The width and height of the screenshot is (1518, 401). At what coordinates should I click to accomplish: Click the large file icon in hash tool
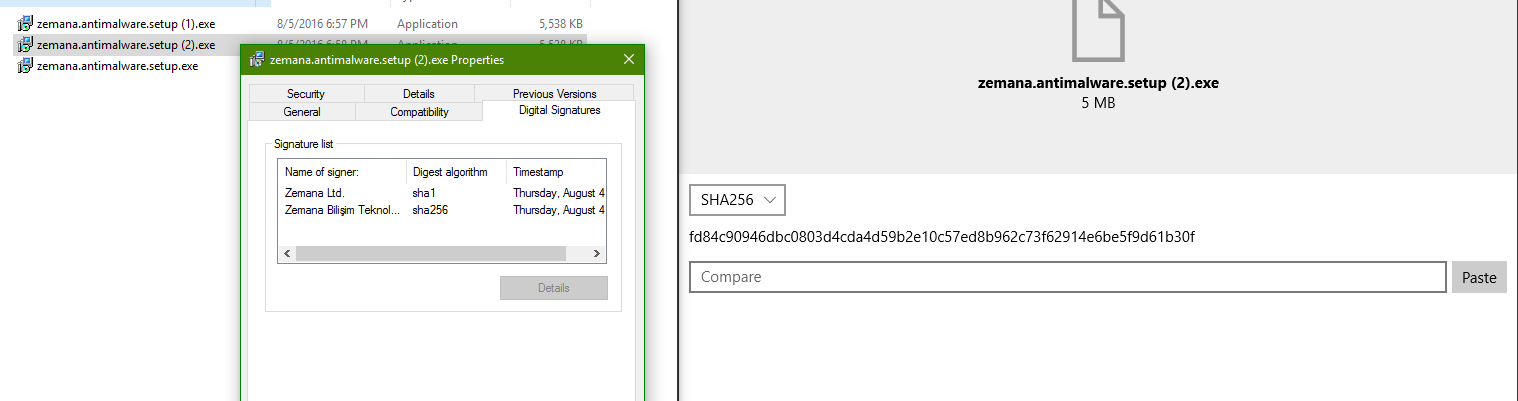pos(1097,28)
